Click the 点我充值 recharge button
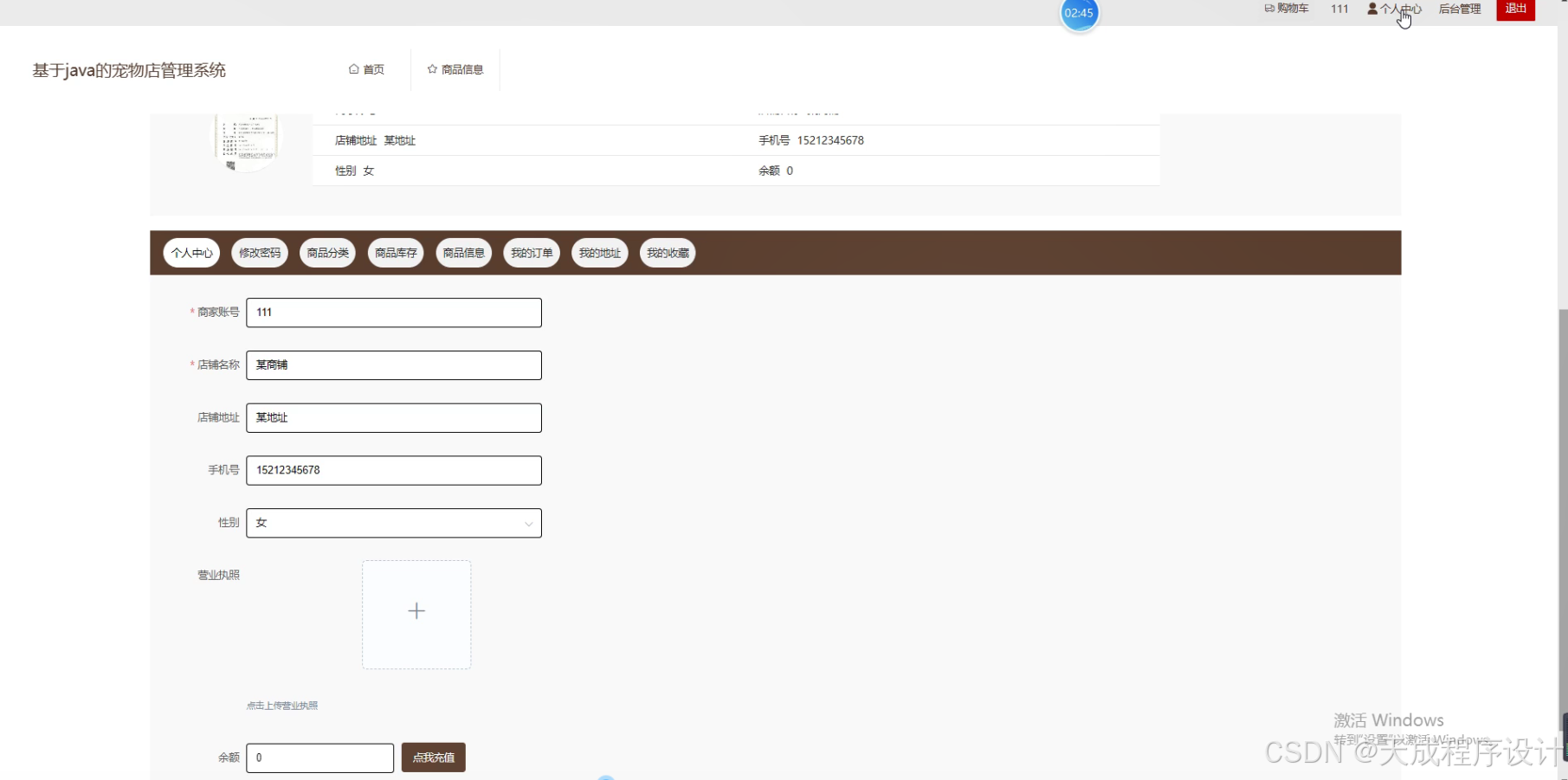 pos(433,757)
